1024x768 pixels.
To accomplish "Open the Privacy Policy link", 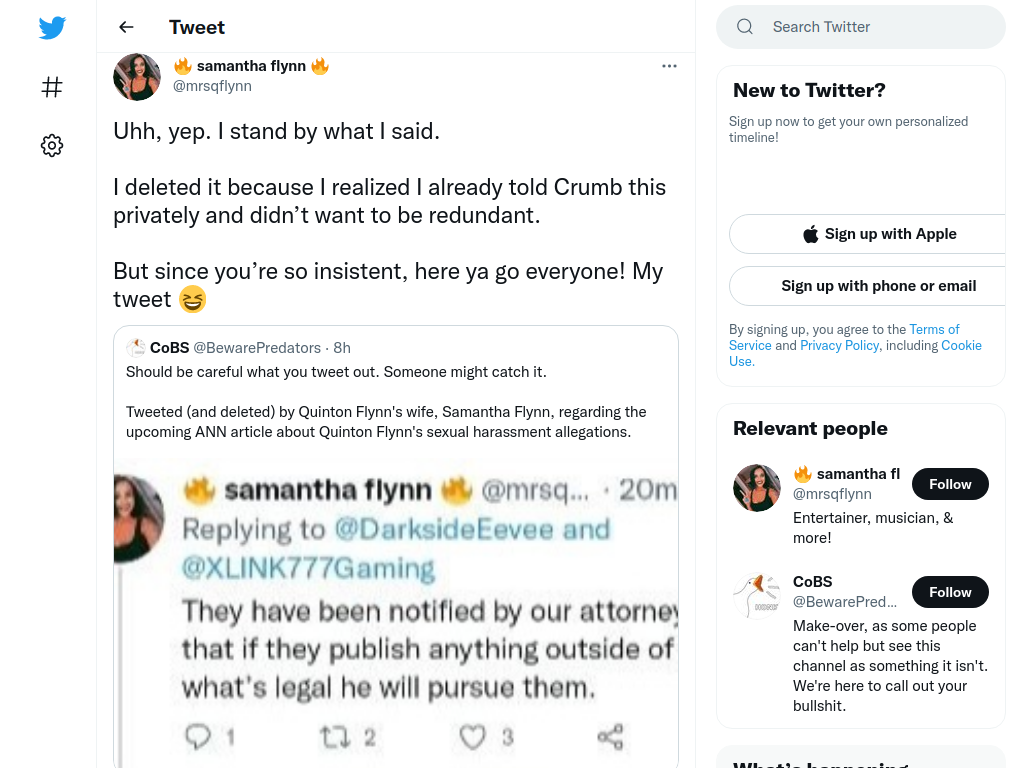I will point(839,345).
